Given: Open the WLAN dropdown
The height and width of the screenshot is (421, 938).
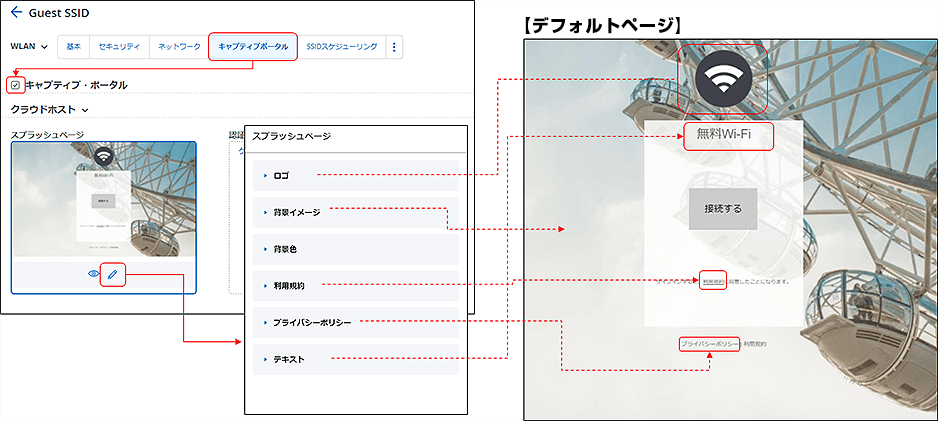Looking at the screenshot, I should pyautogui.click(x=29, y=47).
